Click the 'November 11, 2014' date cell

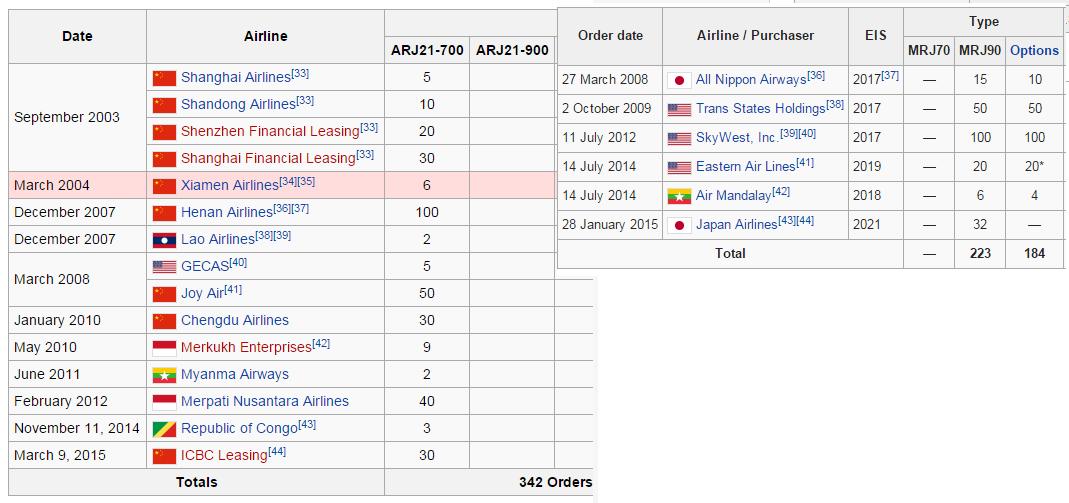pos(77,429)
